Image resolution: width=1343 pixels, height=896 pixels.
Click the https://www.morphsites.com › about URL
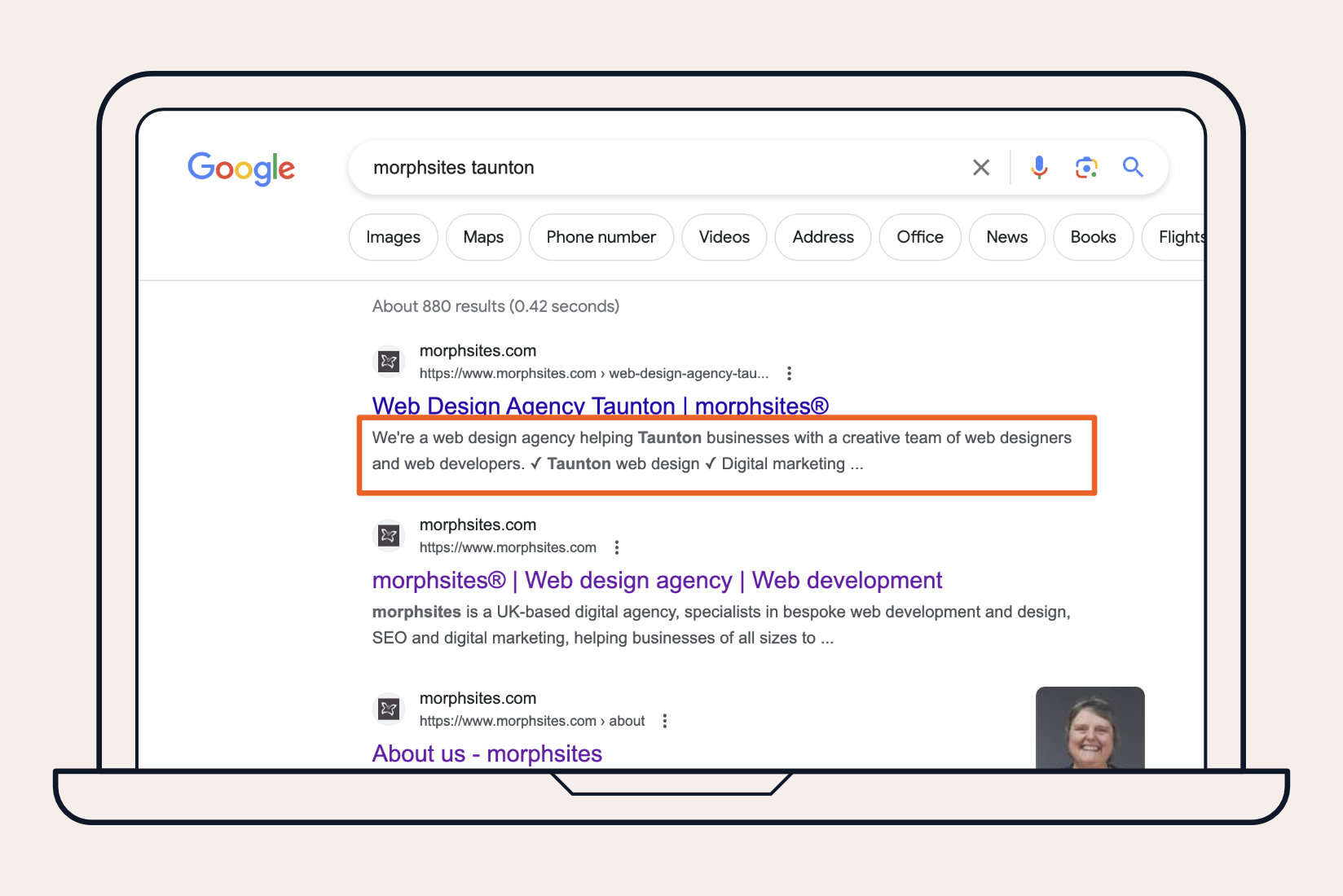coord(532,721)
